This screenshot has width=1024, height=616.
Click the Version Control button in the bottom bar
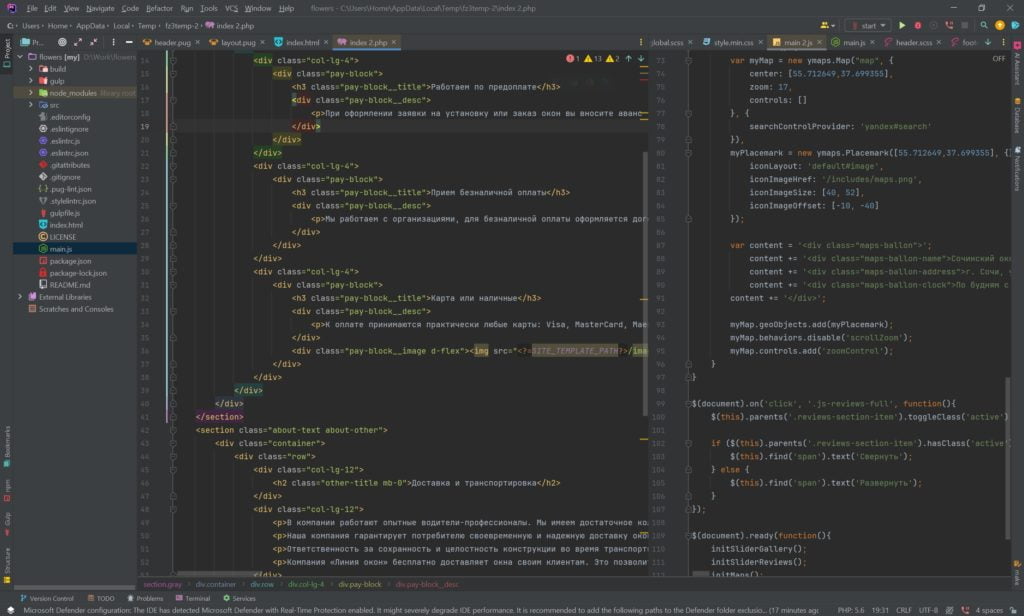coord(46,598)
